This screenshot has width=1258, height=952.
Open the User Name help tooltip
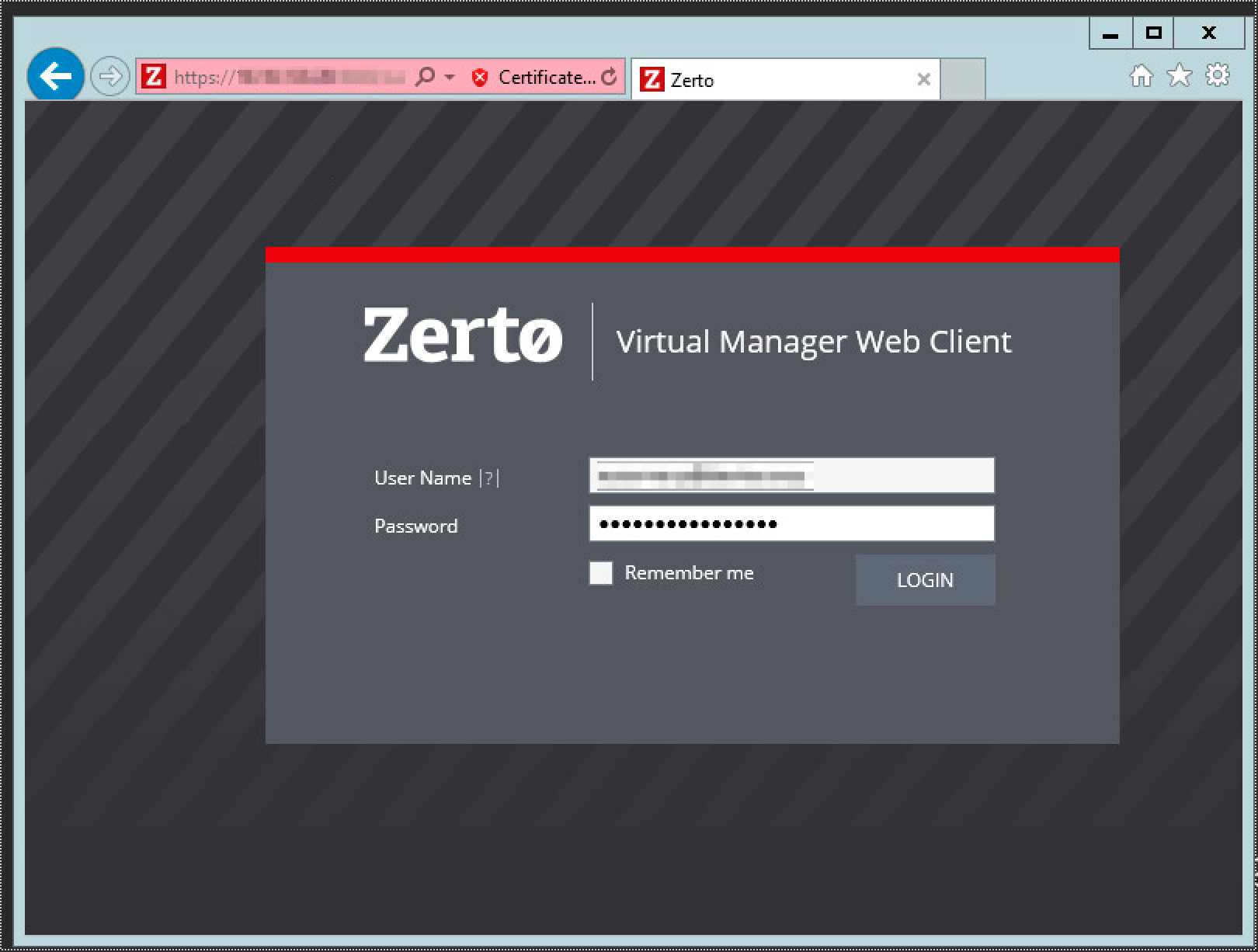click(x=488, y=479)
